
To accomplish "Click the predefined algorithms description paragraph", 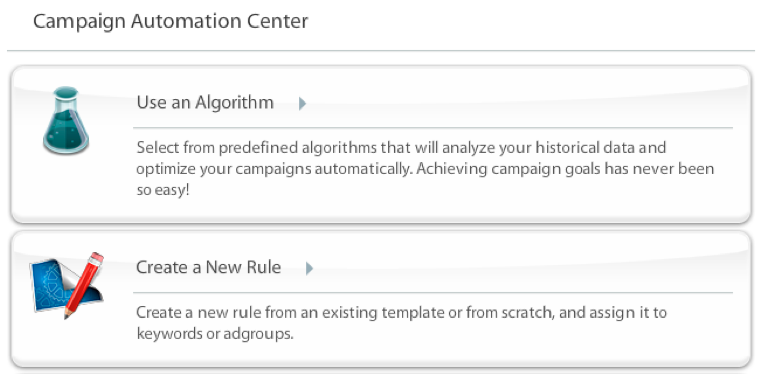I will click(x=425, y=169).
